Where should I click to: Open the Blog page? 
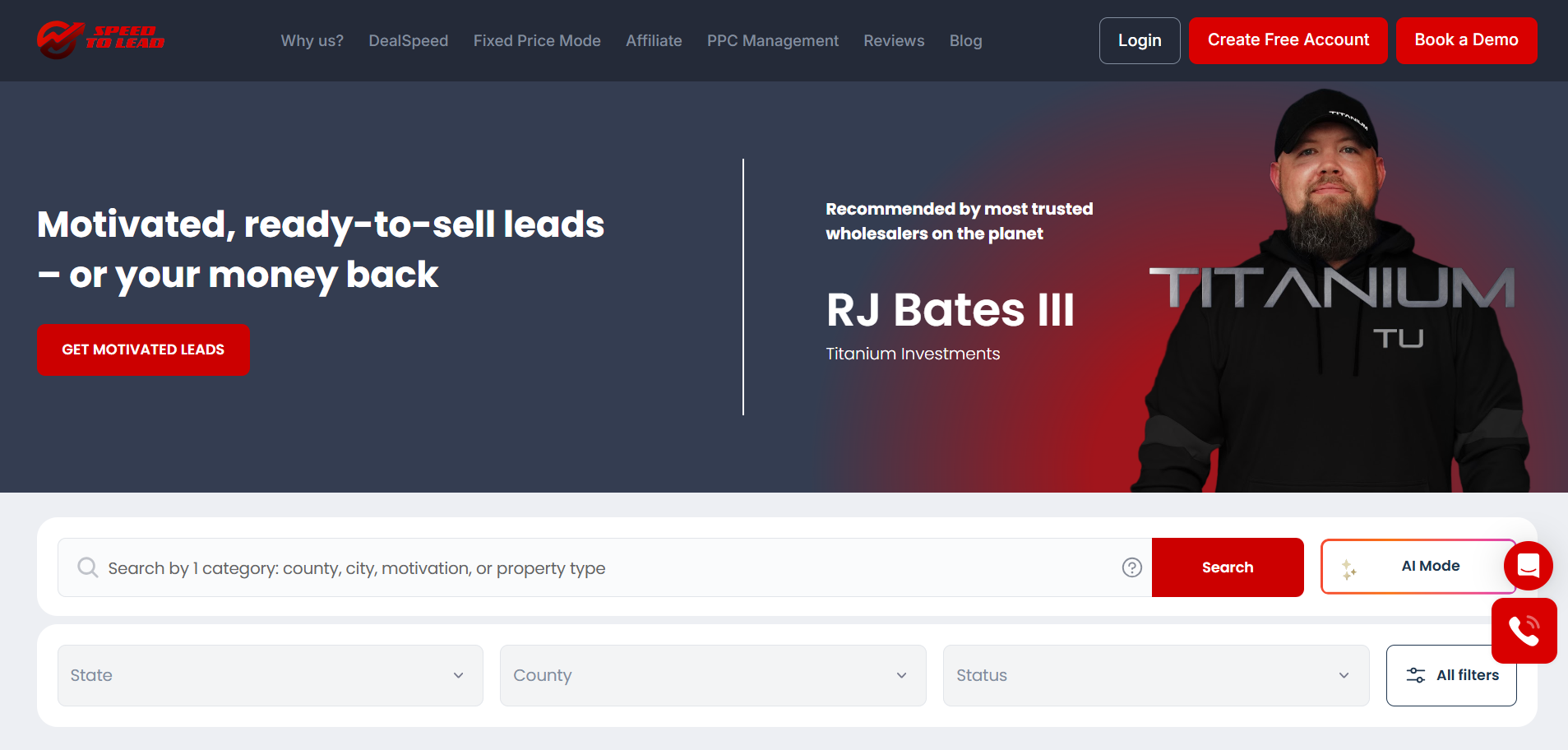pos(965,40)
